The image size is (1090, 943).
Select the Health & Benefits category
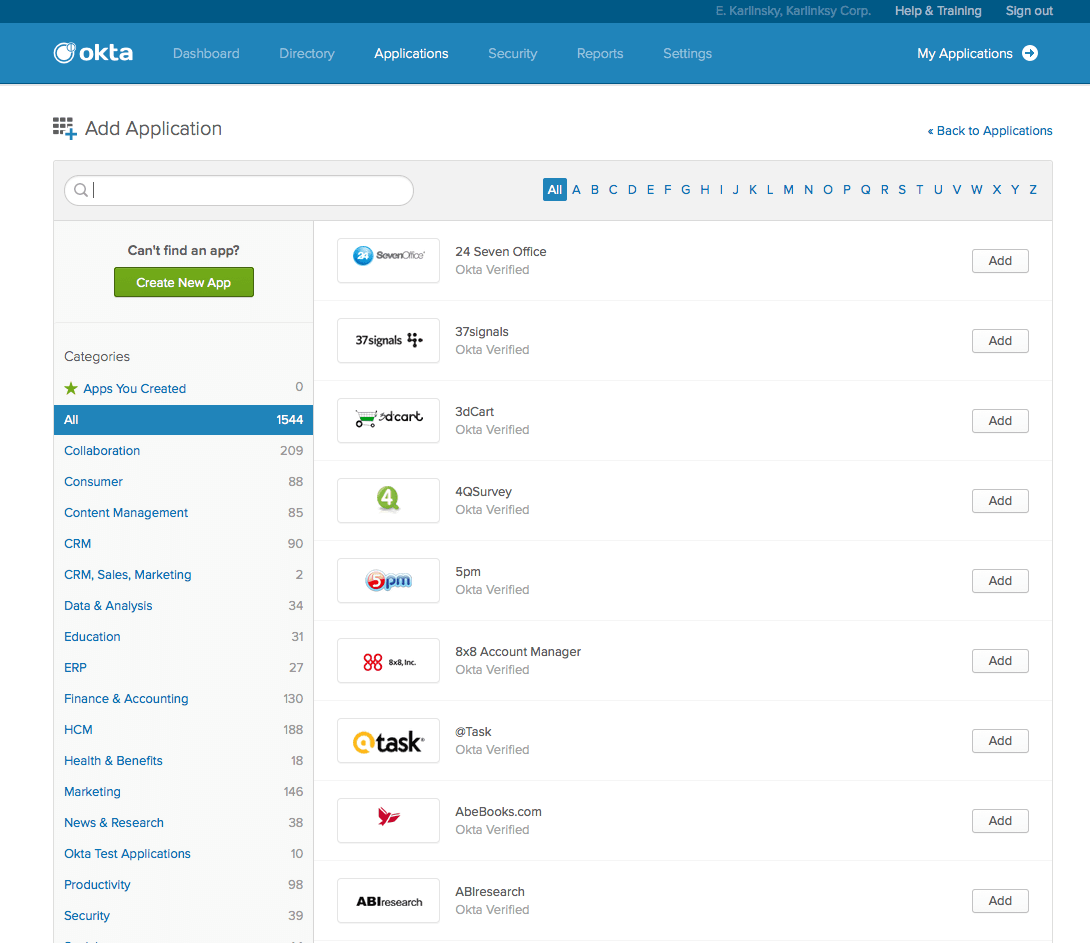pos(184,761)
